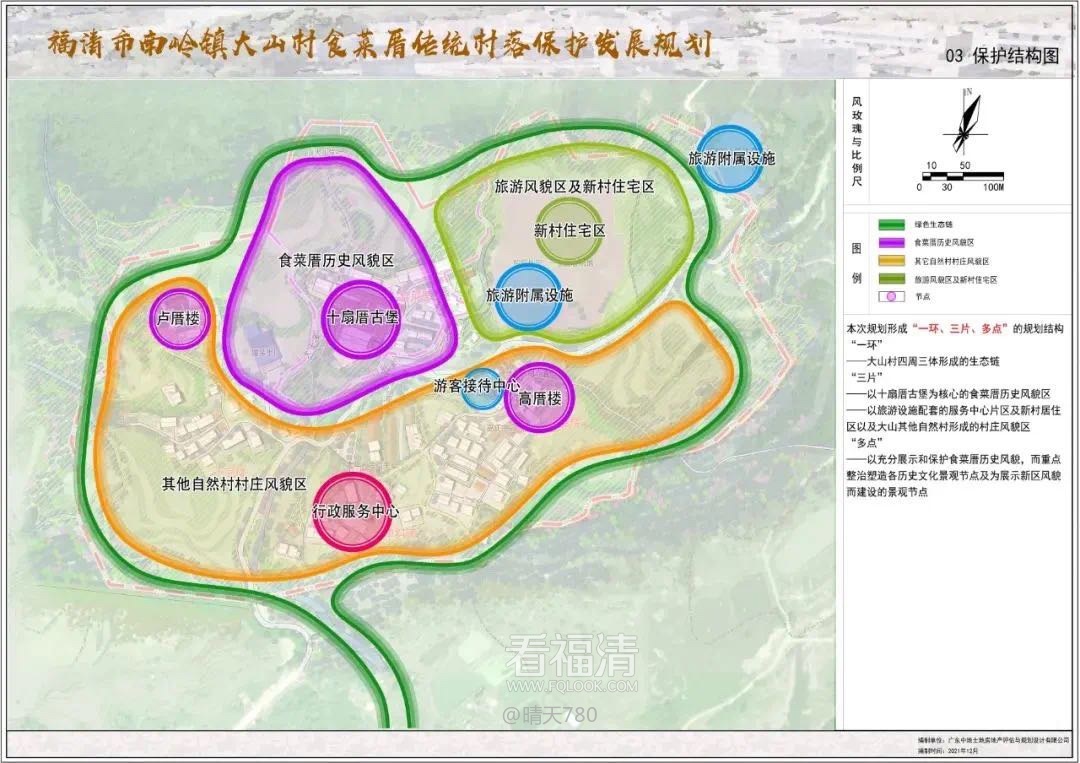
Task: Select the orange 其它自然村村庄风貌区 legend swatch
Action: [x=883, y=262]
